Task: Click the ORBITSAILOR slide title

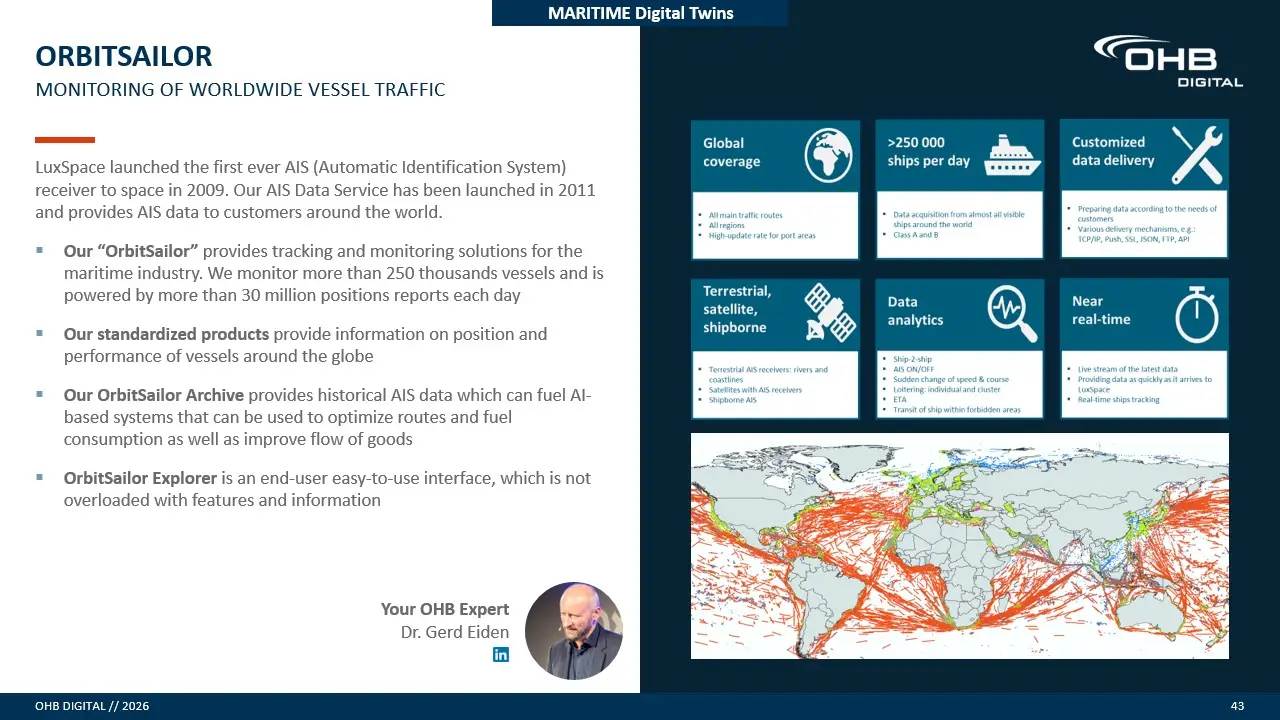Action: (x=124, y=56)
